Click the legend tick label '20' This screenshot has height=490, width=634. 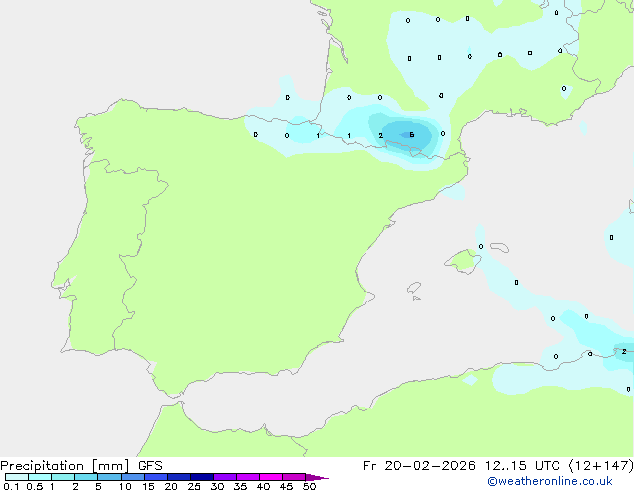[x=171, y=486]
